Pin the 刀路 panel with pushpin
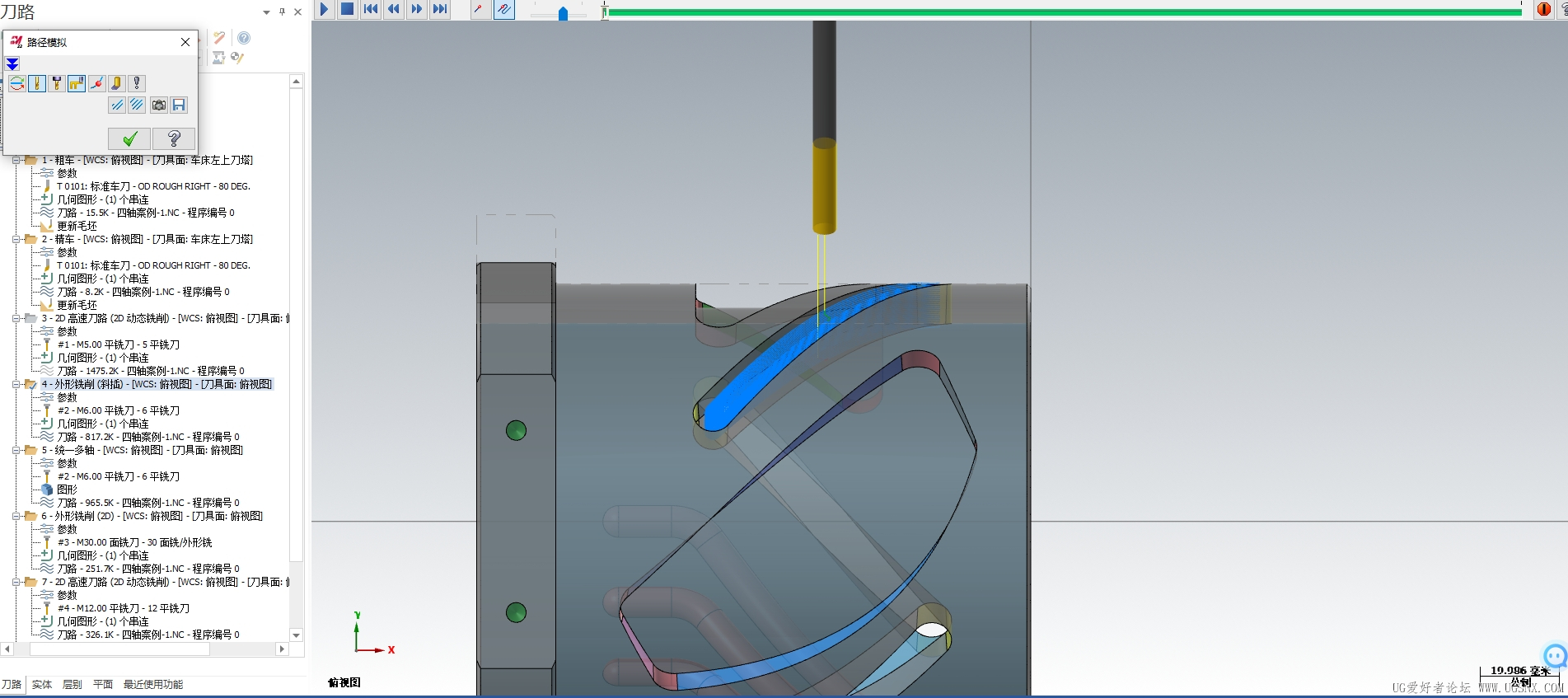Viewport: 1568px width, 698px height. coord(282,12)
